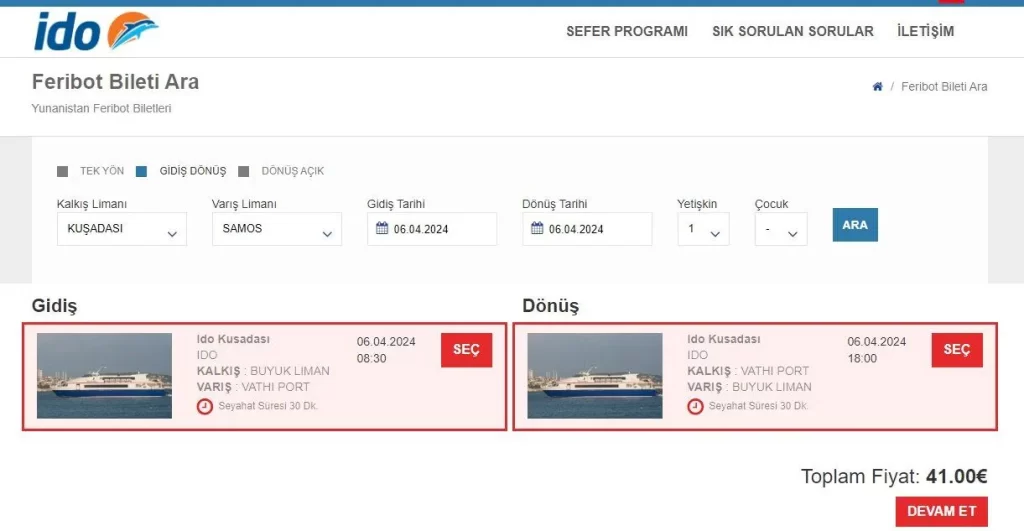Image resolution: width=1024 pixels, height=531 pixels.
Task: Click Ido Kusadası title in Gidiş card
Action: [233, 339]
